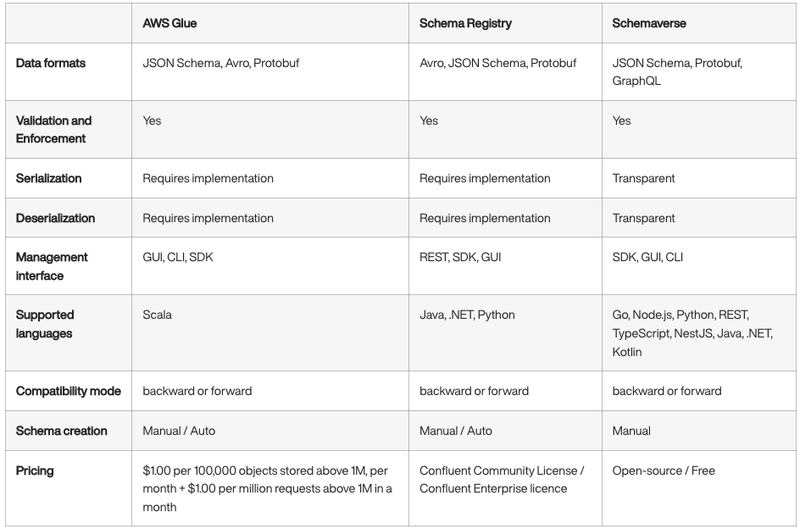The height and width of the screenshot is (530, 800).
Task: Click the Schema creation row label
Action: 60,431
